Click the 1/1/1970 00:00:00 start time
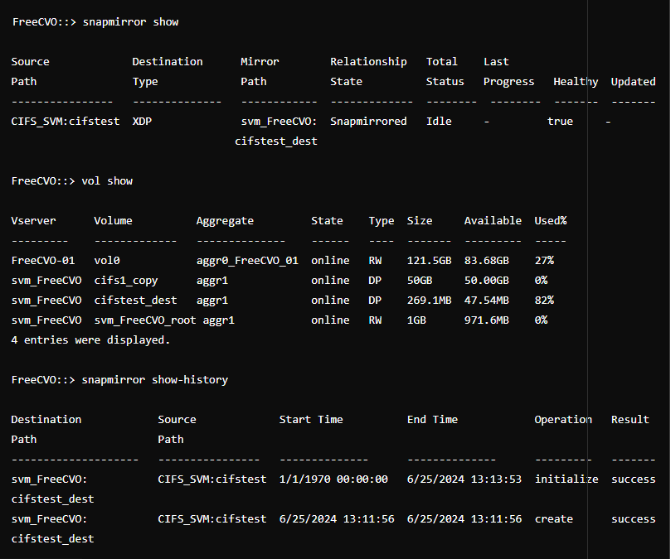The image size is (671, 560). tap(333, 479)
